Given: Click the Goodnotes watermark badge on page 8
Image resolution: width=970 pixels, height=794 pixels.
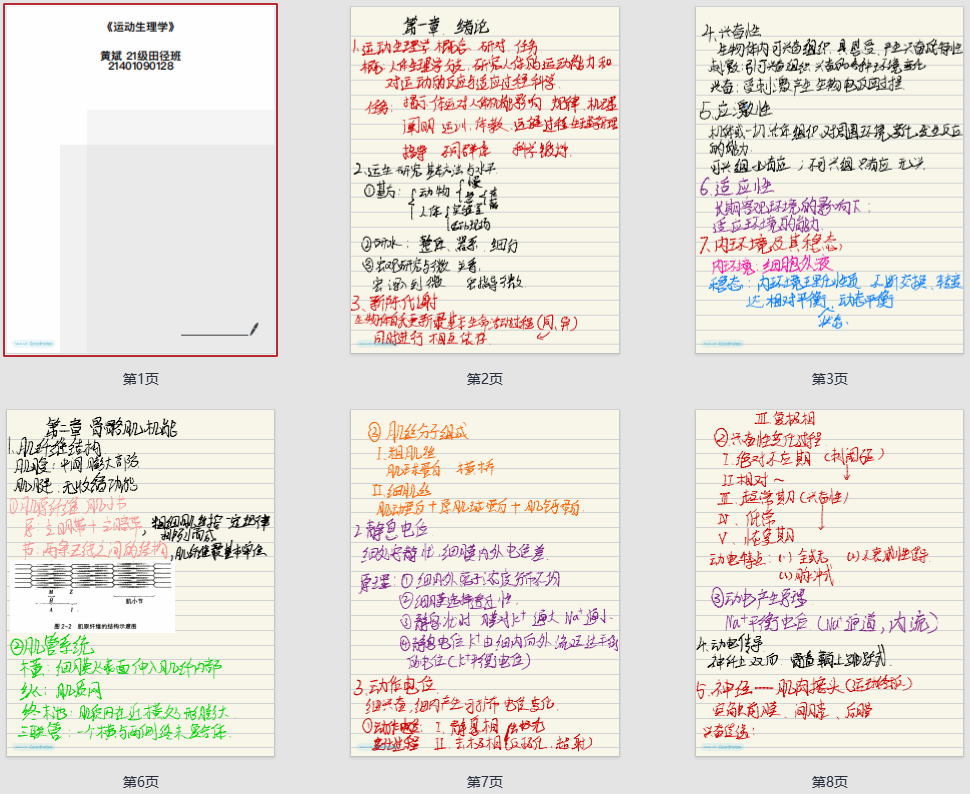Looking at the screenshot, I should [724, 746].
